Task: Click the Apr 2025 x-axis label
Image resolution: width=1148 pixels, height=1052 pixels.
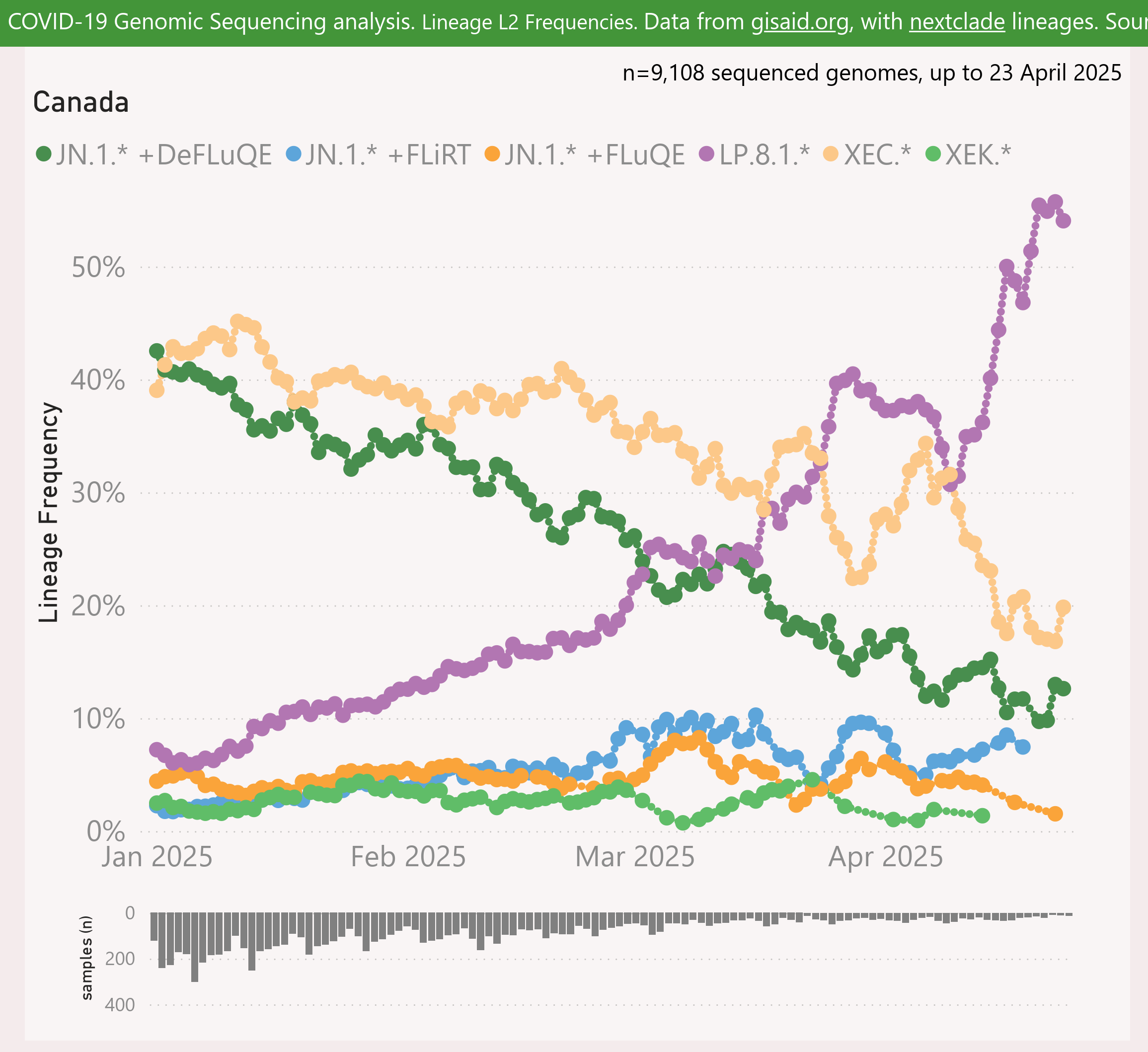Action: [x=886, y=857]
